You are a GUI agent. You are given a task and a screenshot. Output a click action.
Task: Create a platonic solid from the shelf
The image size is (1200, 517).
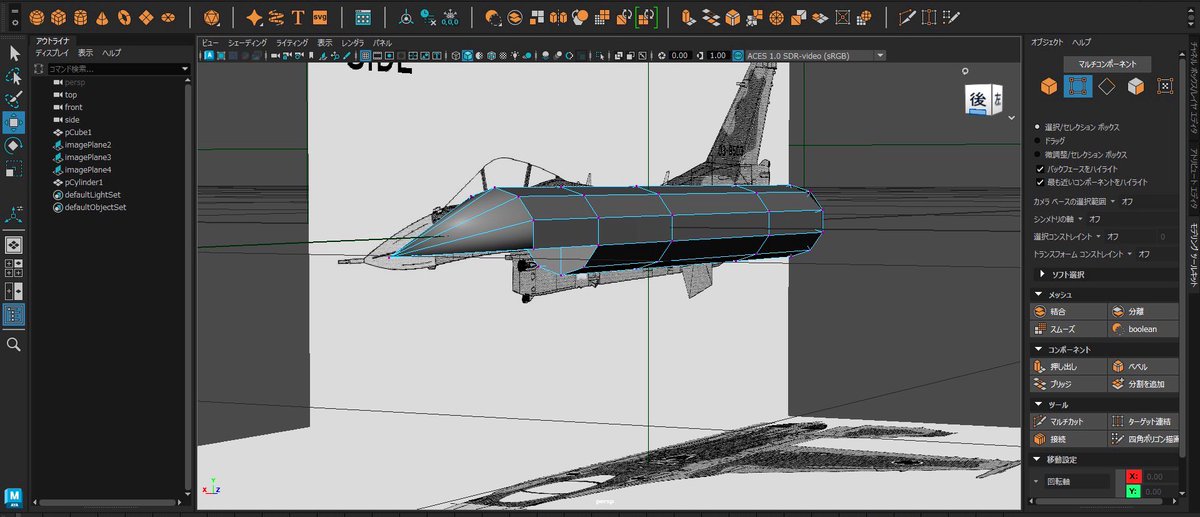coord(210,17)
